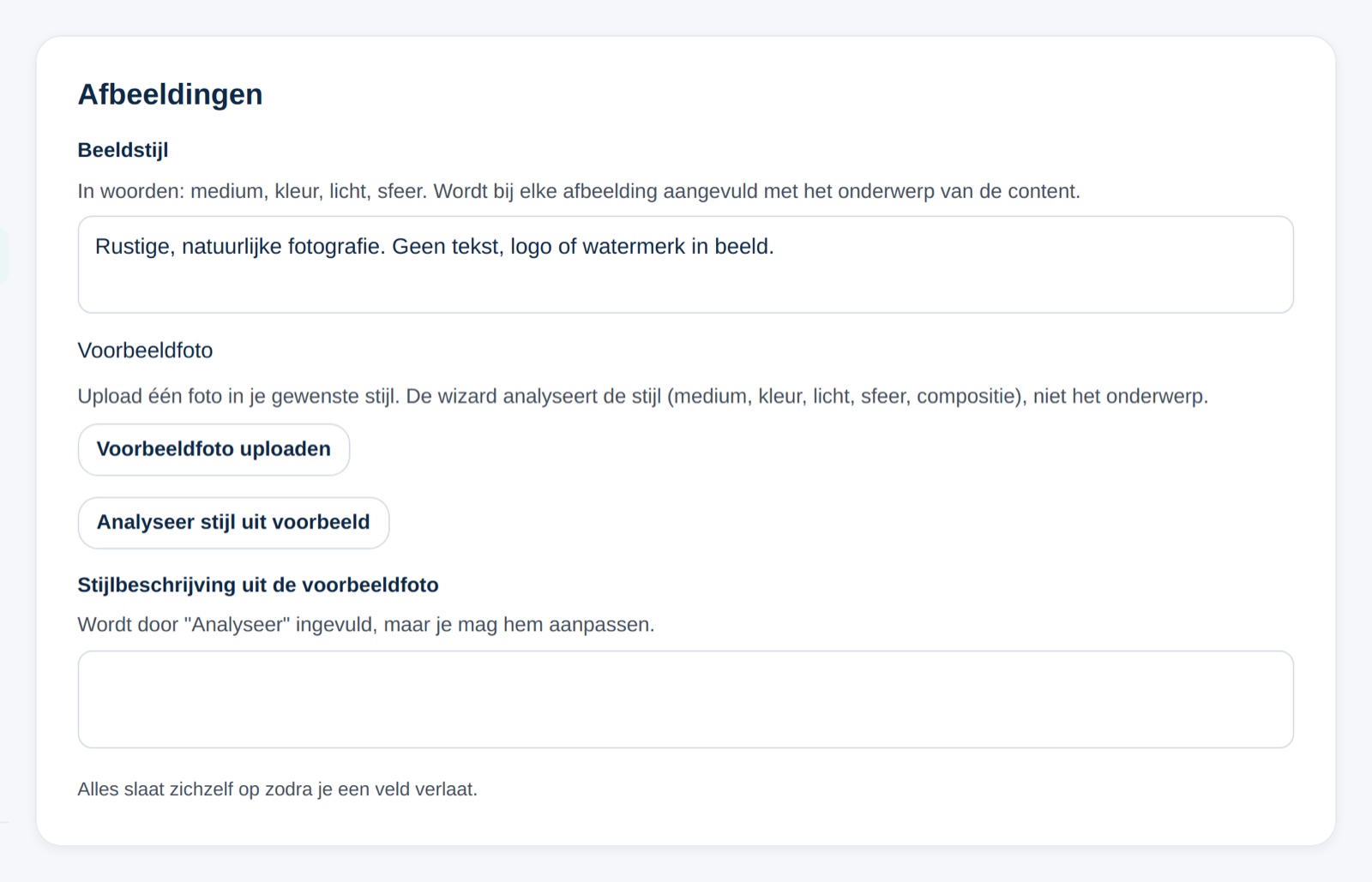
Task: Click the word 'fotografie' in the Beeldstijl field
Action: click(335, 247)
